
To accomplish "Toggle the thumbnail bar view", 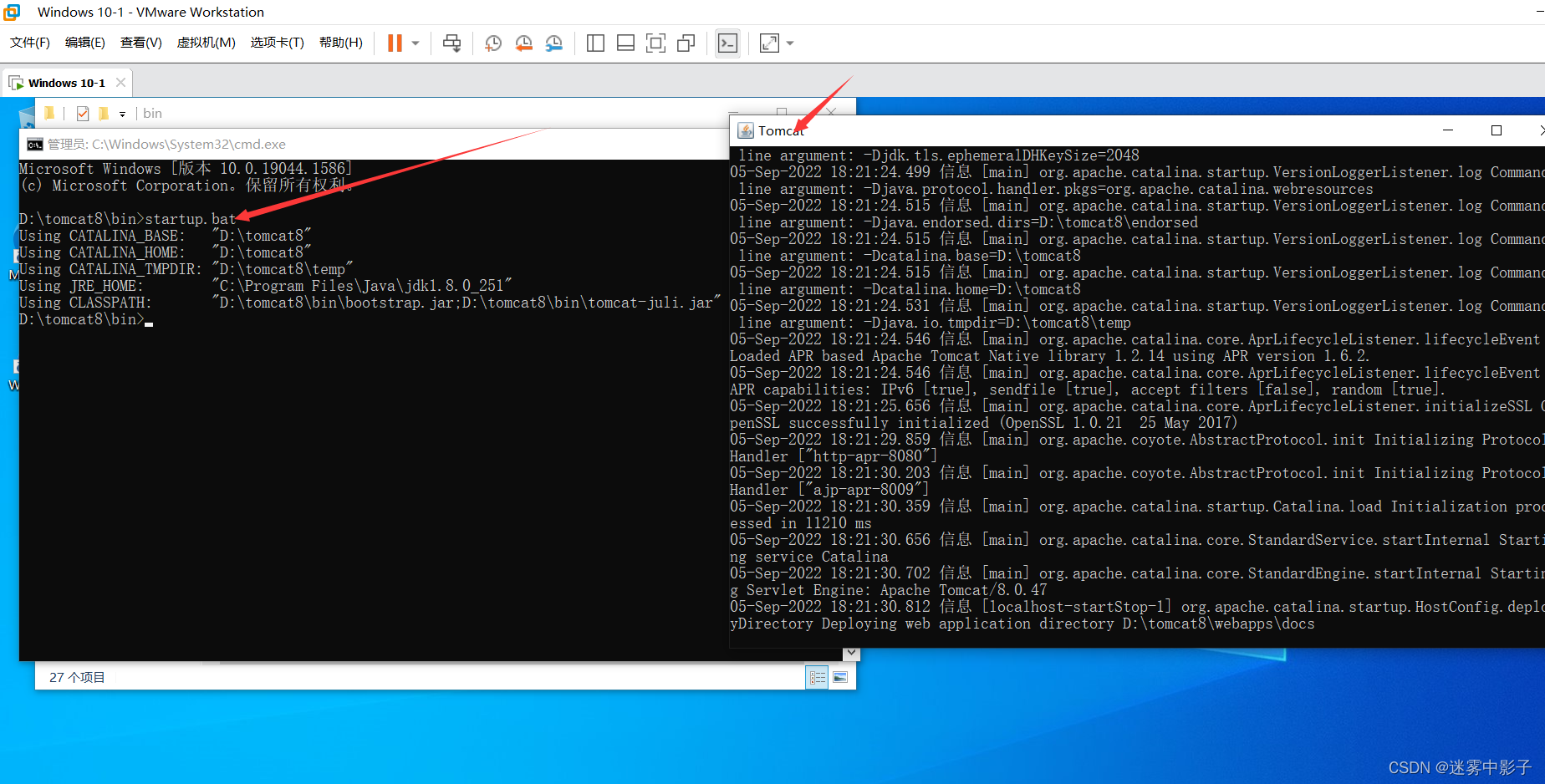I will coord(625,43).
